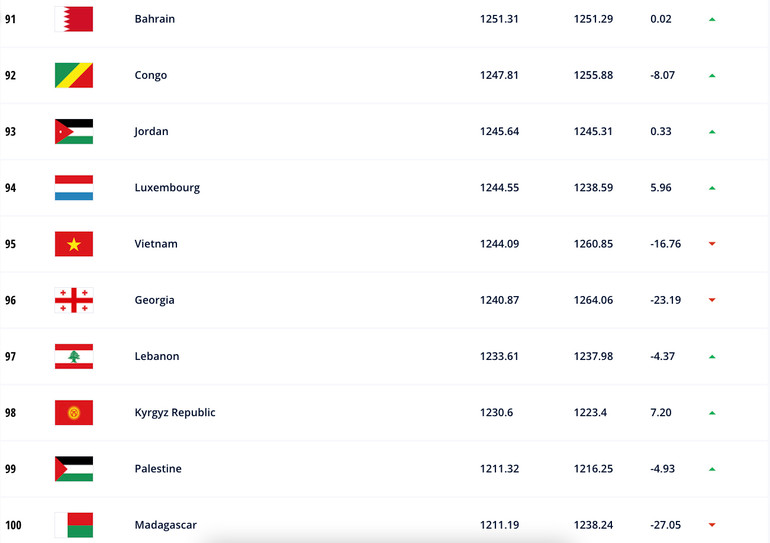Click the Jordan flag icon

tap(73, 131)
